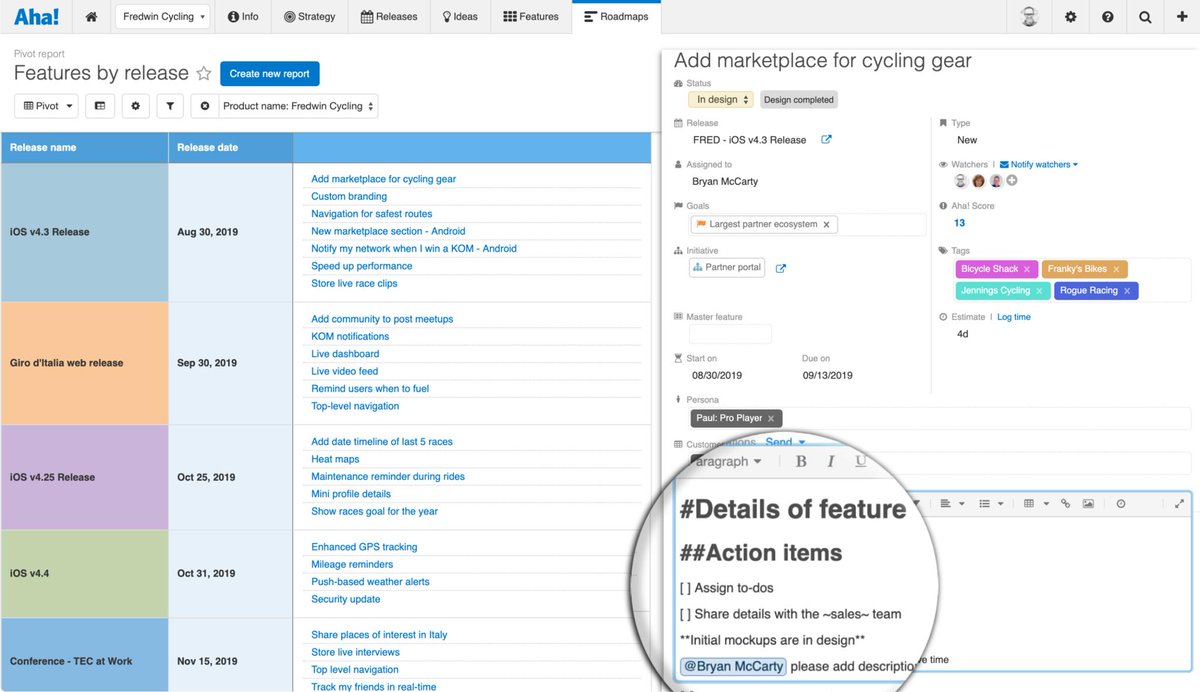Click assignee Bryan McCarty

725,182
